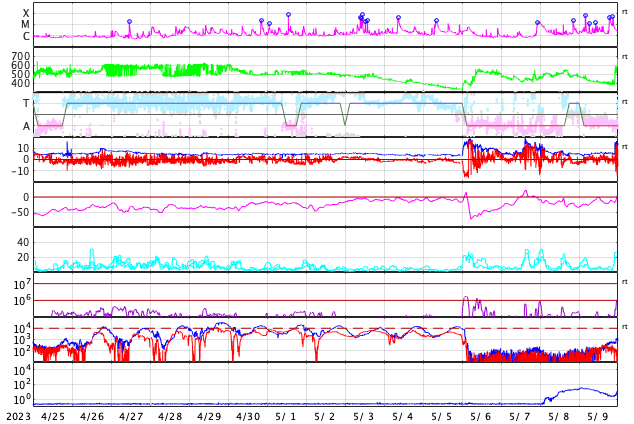The image size is (634, 424).
Task: Click the M flare class label
Action: (x=25, y=25)
